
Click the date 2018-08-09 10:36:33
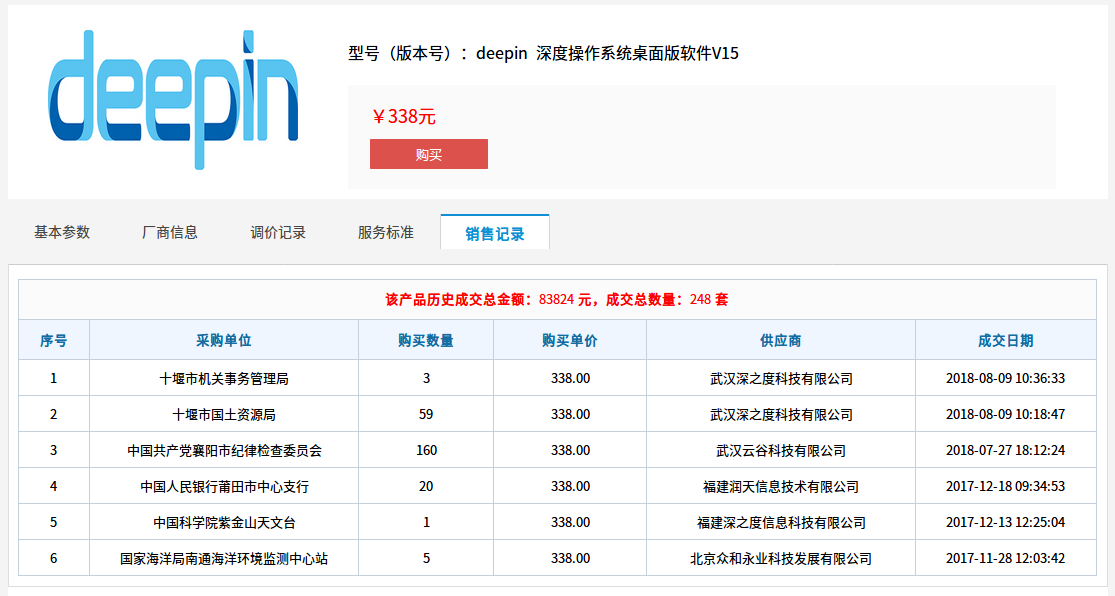(1005, 378)
